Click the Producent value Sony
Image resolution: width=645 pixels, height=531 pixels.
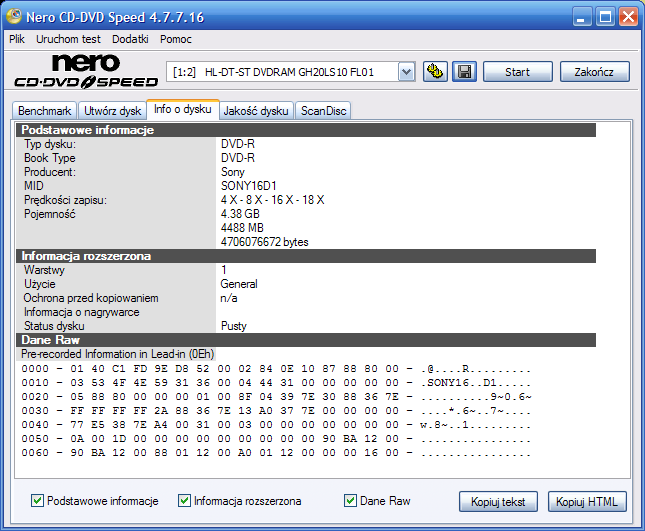point(232,172)
